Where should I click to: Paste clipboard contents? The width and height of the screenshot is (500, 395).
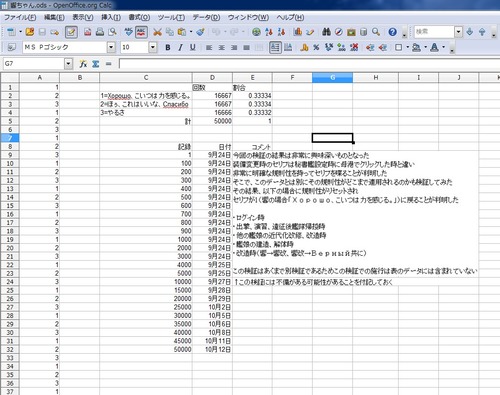click(182, 32)
